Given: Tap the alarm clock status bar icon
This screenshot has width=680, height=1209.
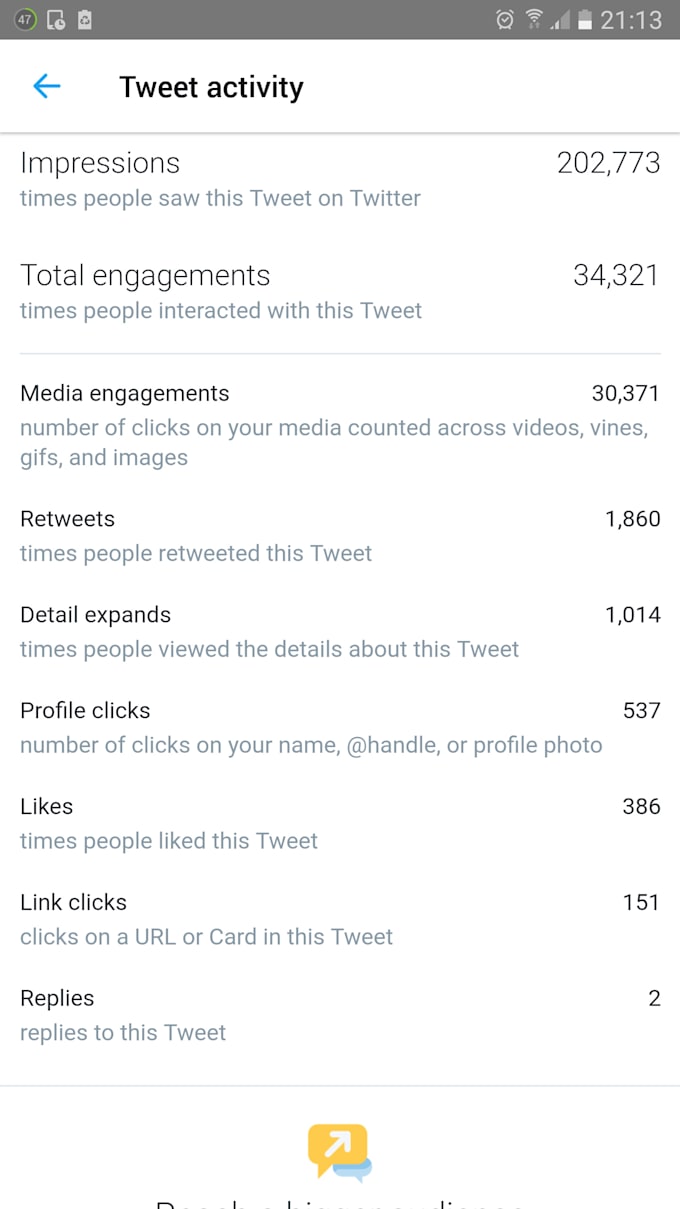Looking at the screenshot, I should (505, 20).
